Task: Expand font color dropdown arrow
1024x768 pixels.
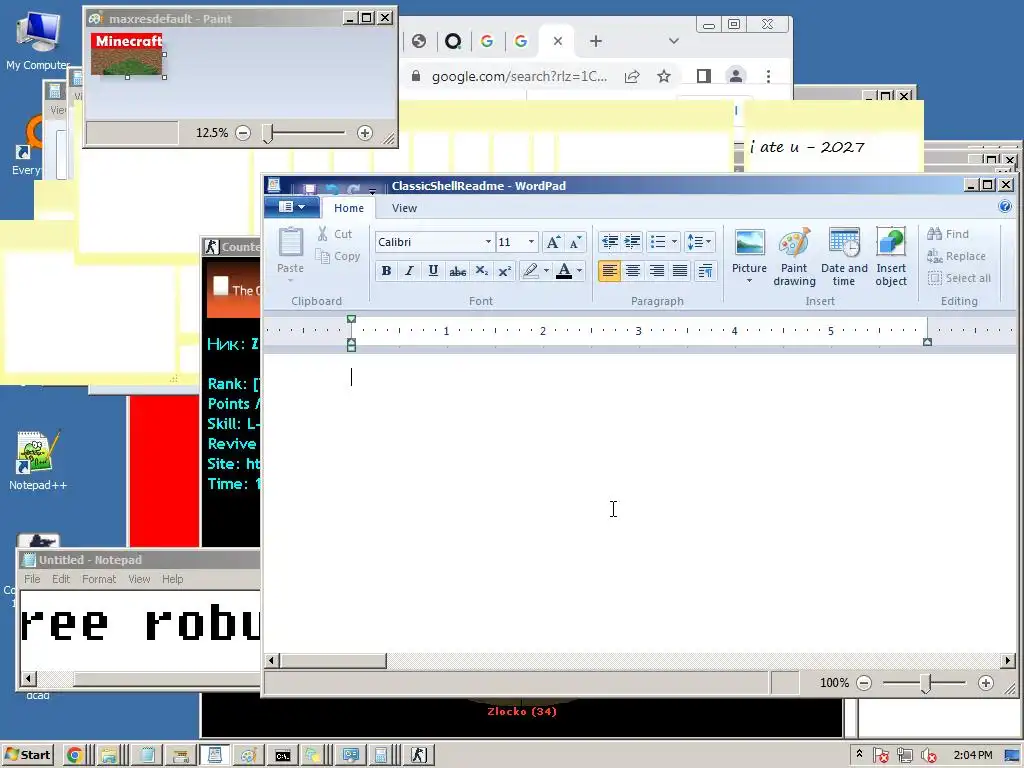Action: click(x=579, y=271)
